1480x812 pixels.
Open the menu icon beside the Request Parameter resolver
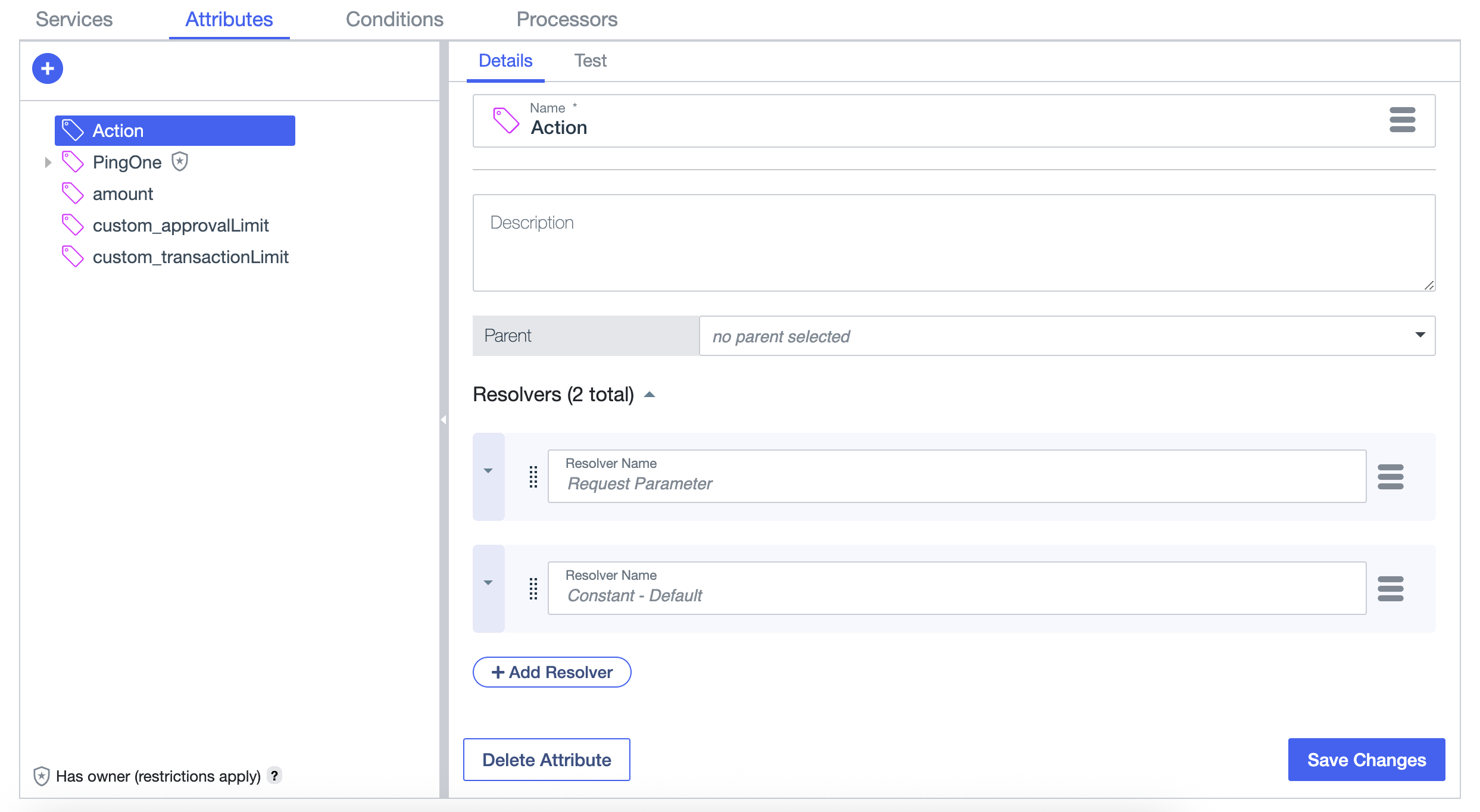click(1391, 476)
